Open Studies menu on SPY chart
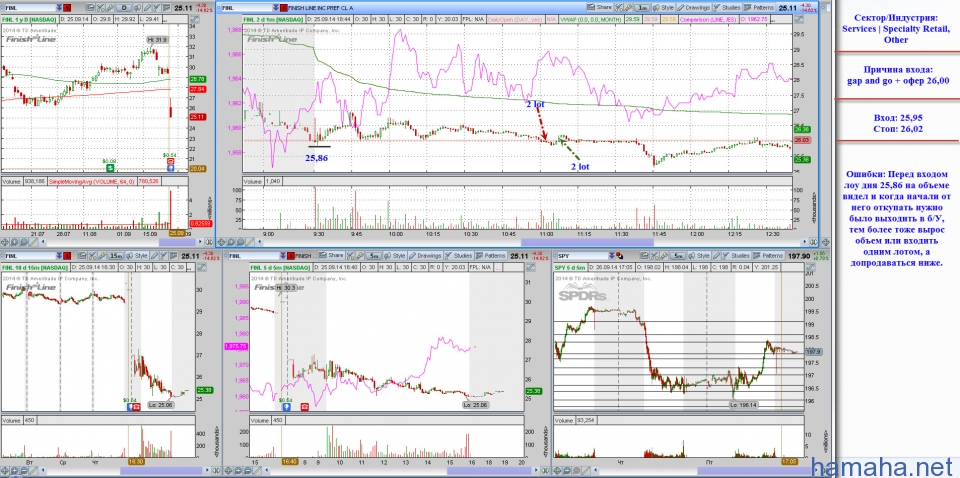 point(736,256)
